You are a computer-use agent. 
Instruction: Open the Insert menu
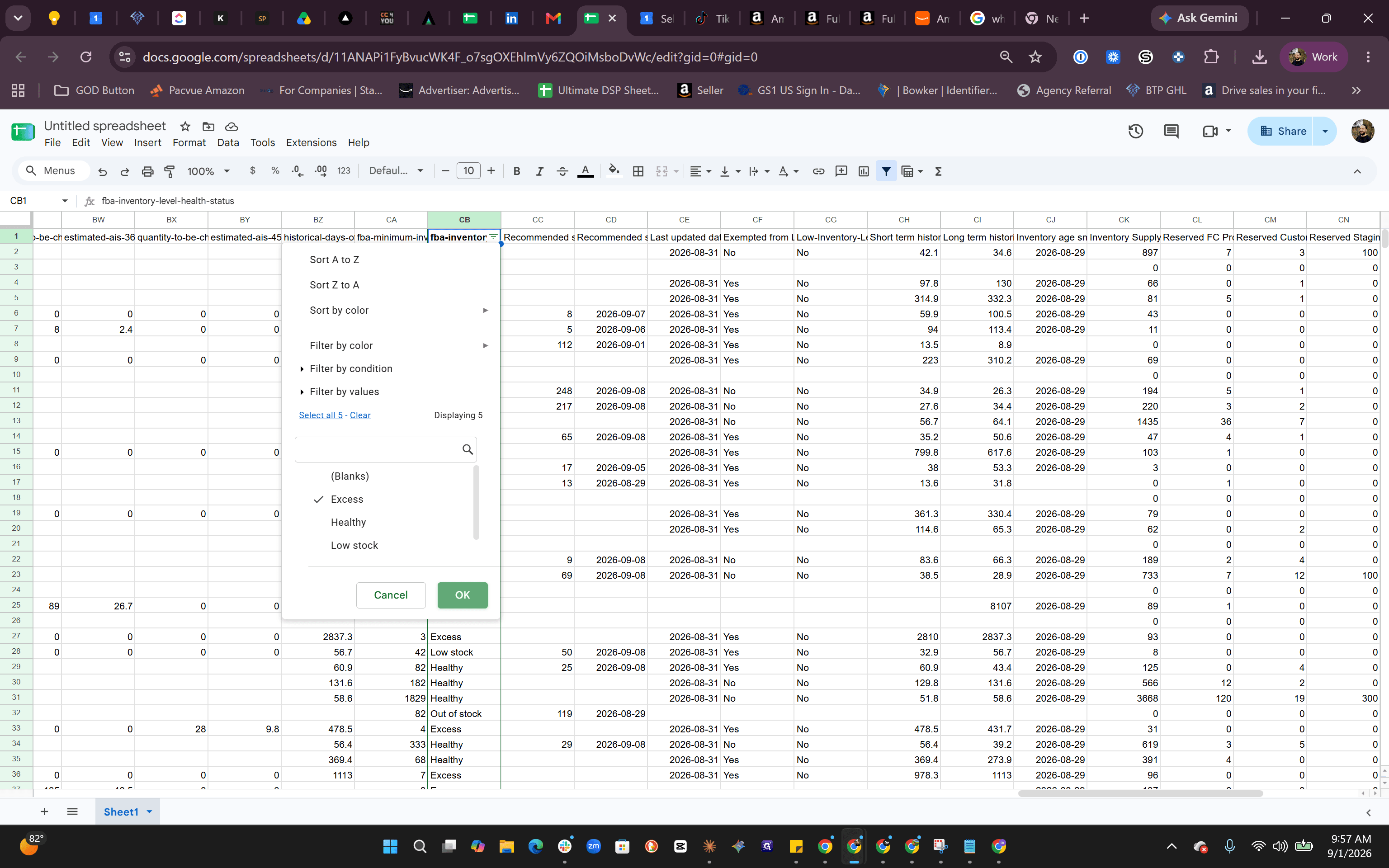point(147,142)
